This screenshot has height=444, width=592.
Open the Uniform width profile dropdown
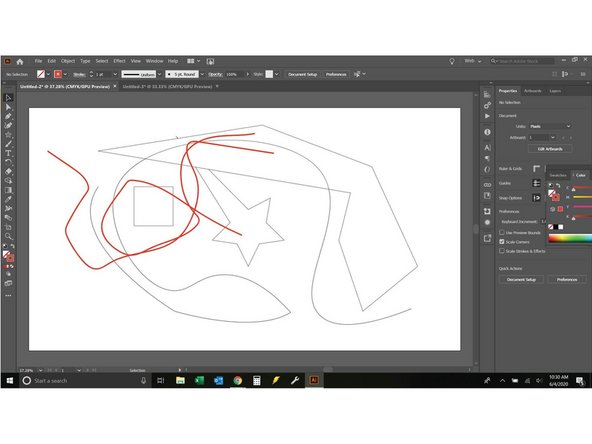point(159,74)
